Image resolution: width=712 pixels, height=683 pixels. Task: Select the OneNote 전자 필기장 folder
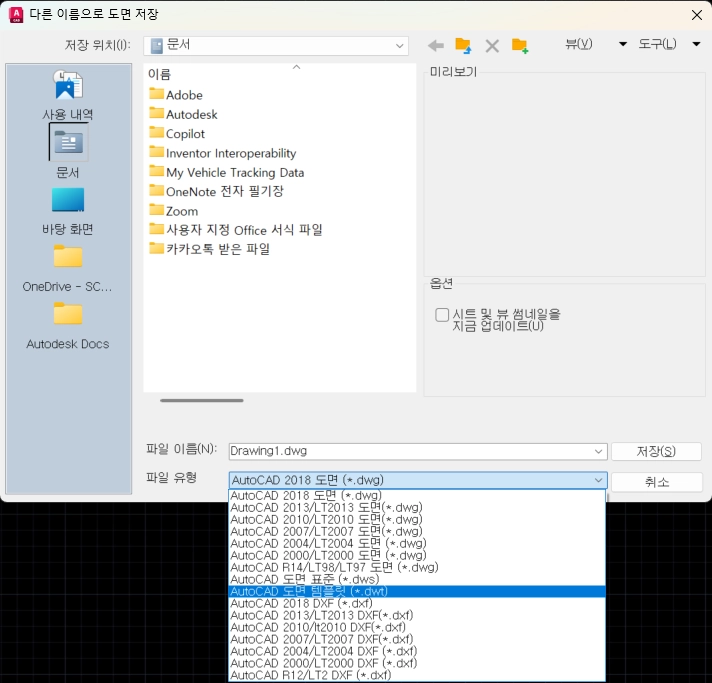pos(217,191)
